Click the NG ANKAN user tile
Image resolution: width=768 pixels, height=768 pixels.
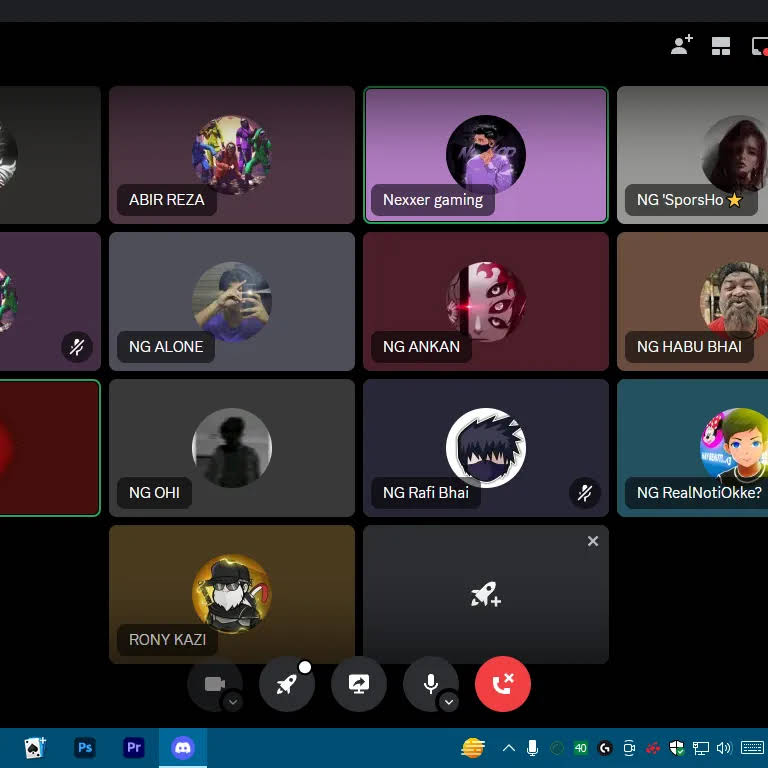(486, 302)
